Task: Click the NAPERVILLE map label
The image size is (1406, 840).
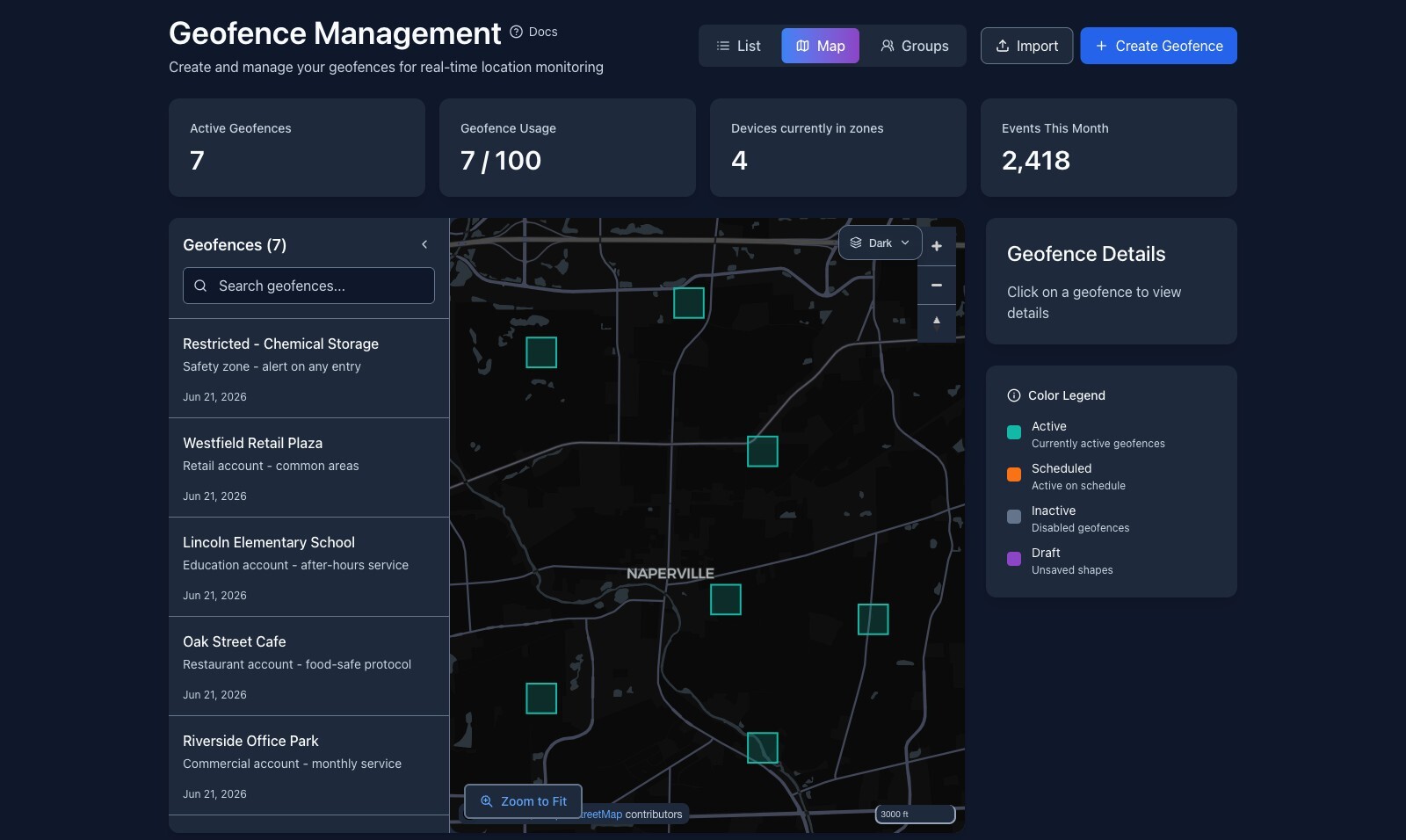Action: click(x=670, y=574)
